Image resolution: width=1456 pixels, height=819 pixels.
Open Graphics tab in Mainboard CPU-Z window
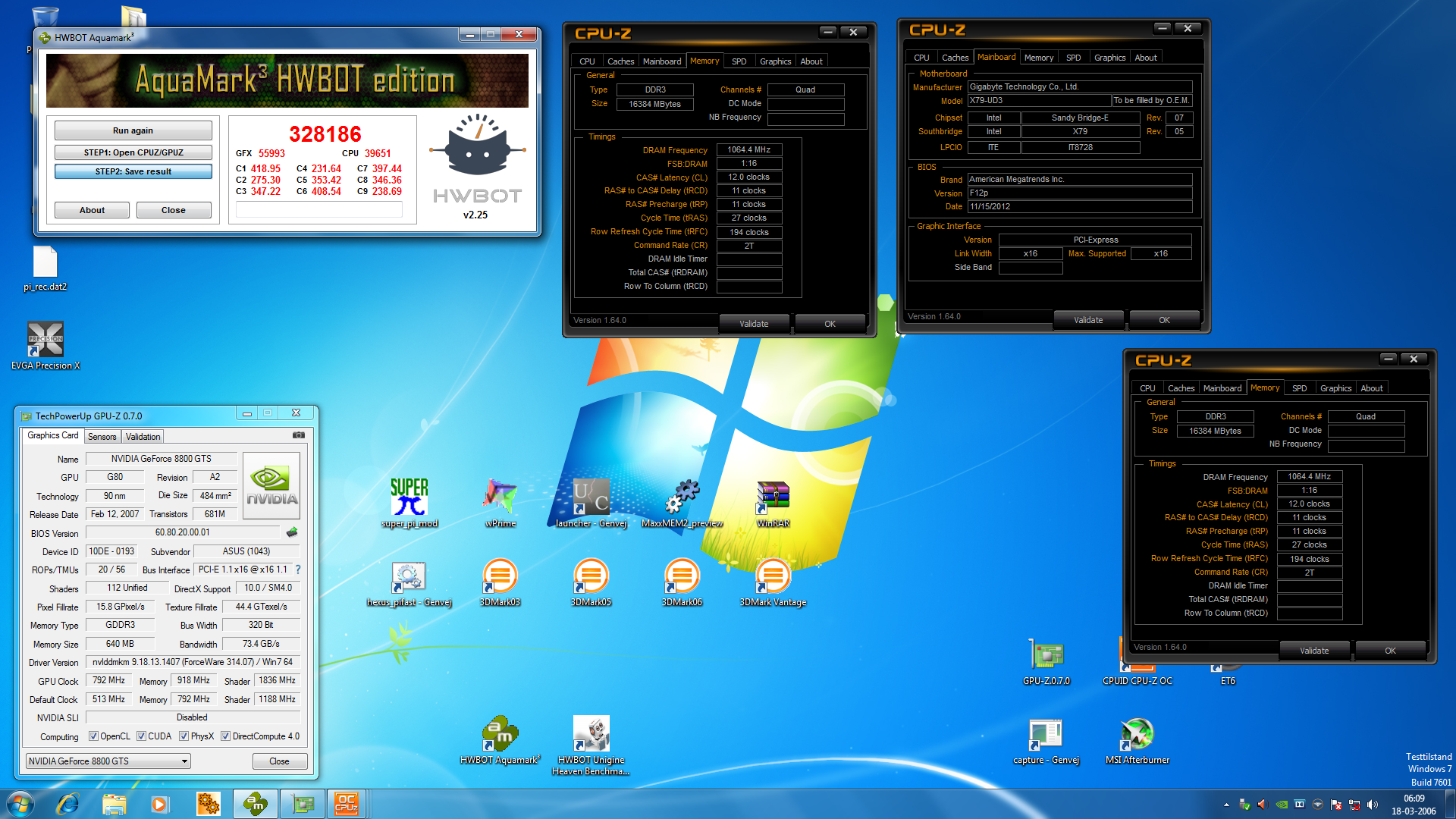click(x=1109, y=58)
